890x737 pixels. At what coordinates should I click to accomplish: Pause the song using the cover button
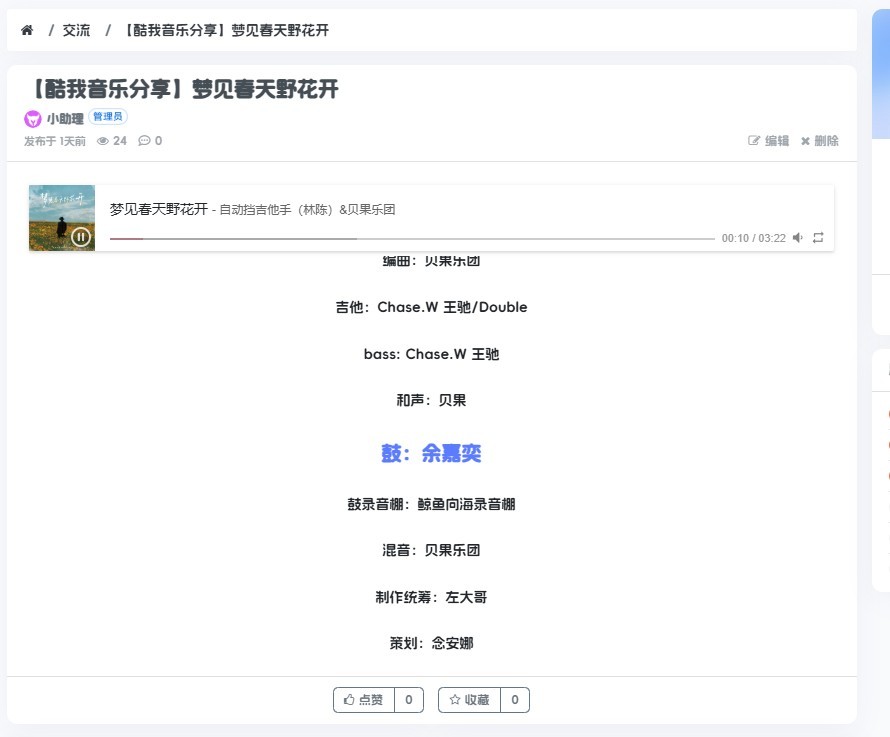coord(81,236)
